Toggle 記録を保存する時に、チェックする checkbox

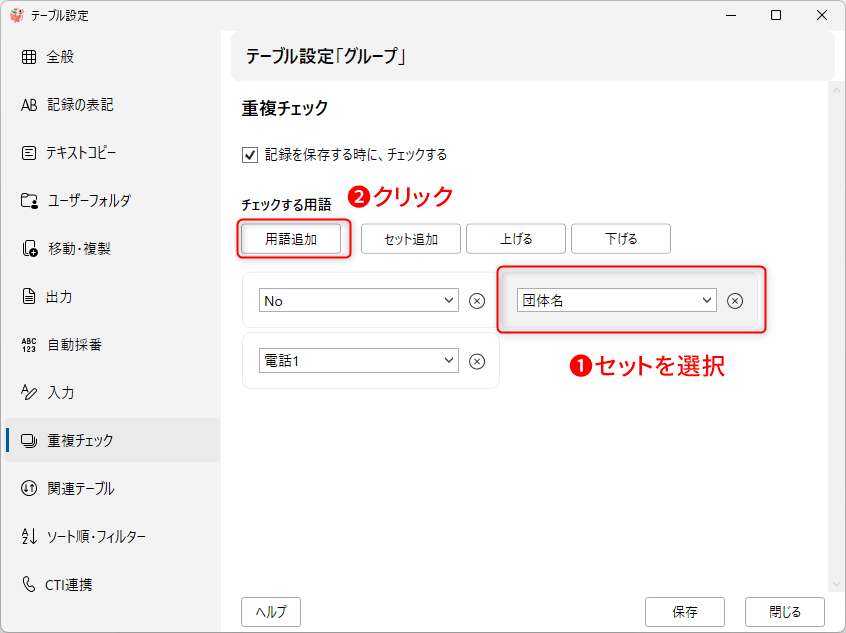(250, 155)
